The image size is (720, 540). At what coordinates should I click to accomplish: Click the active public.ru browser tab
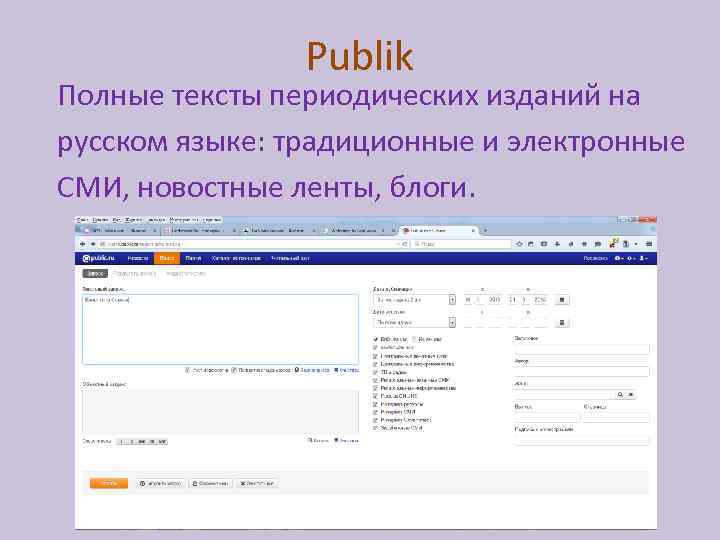[x=439, y=231]
